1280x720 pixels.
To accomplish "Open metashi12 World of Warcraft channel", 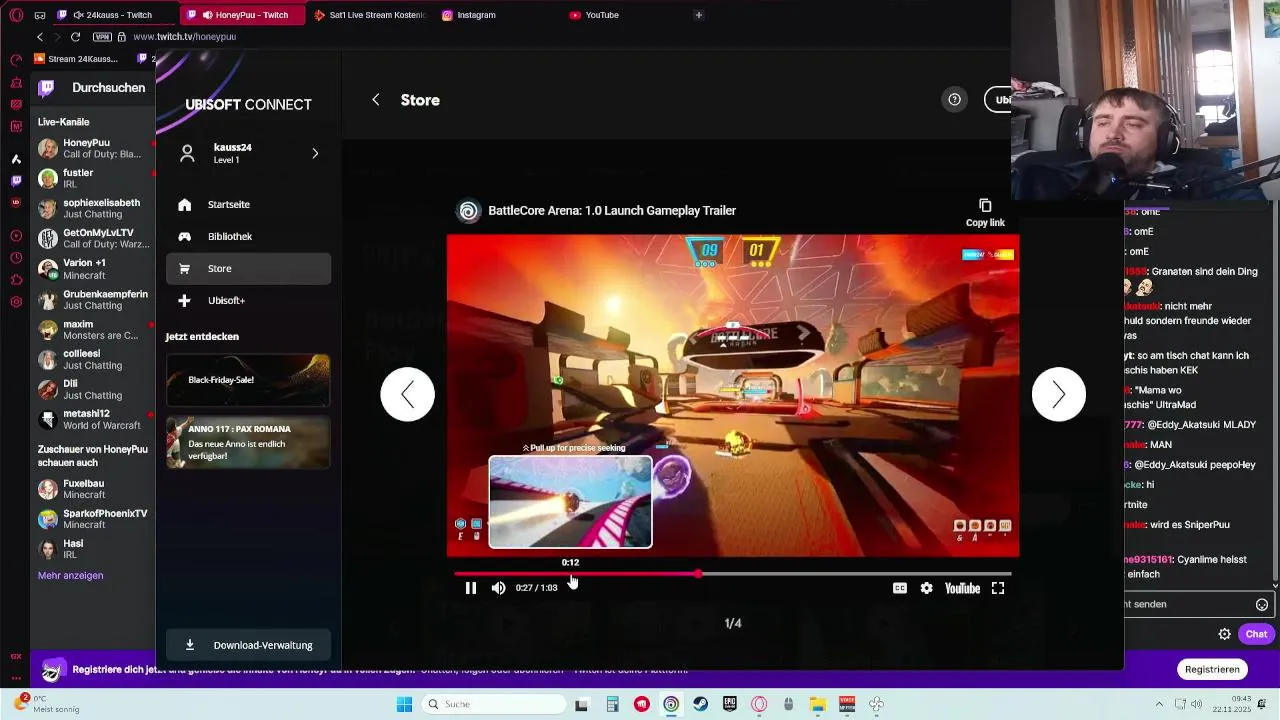I will (94, 419).
